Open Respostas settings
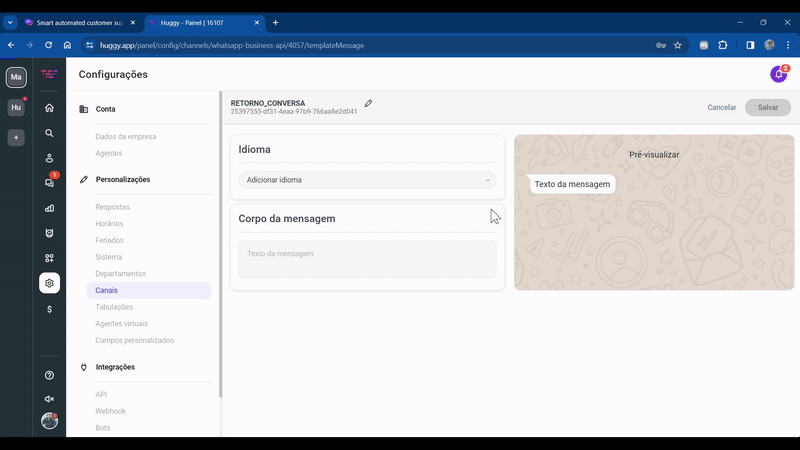The width and height of the screenshot is (800, 450). [112, 207]
